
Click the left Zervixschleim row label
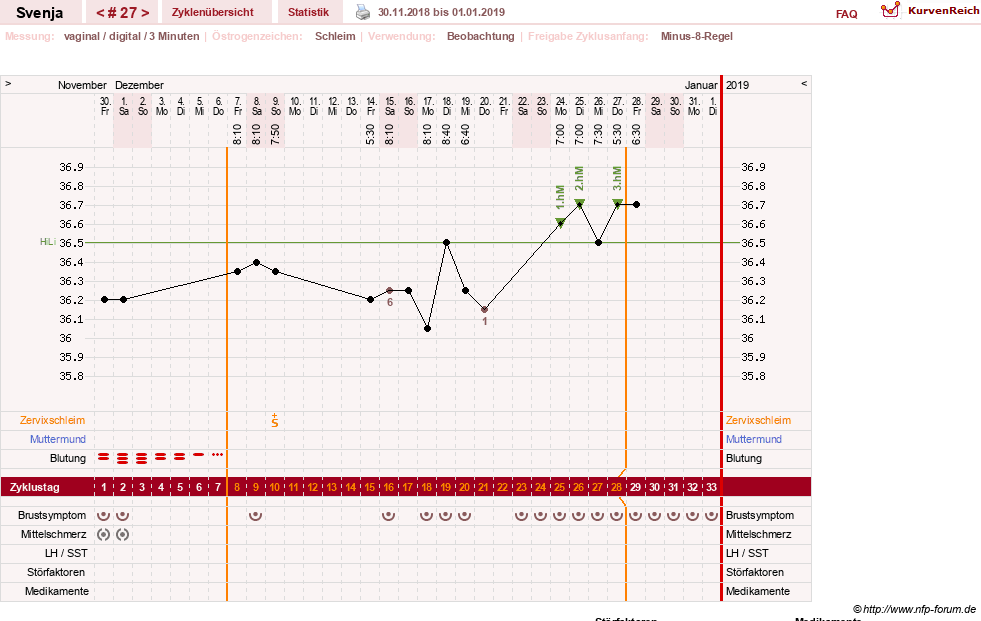coord(52,420)
